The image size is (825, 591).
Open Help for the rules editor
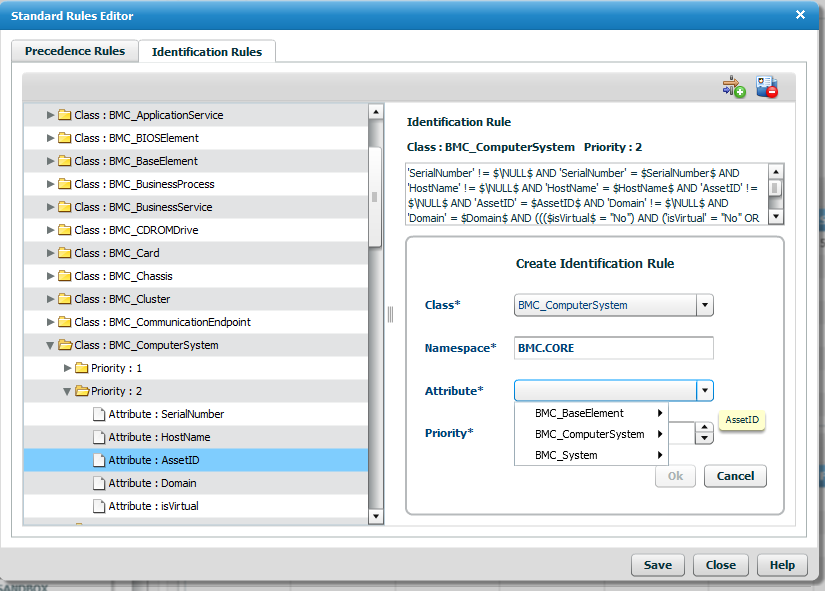[x=782, y=565]
